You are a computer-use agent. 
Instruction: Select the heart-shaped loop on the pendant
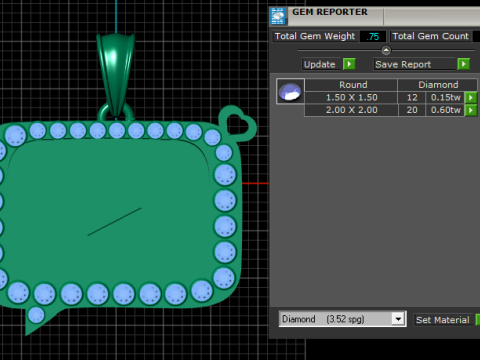coord(238,124)
